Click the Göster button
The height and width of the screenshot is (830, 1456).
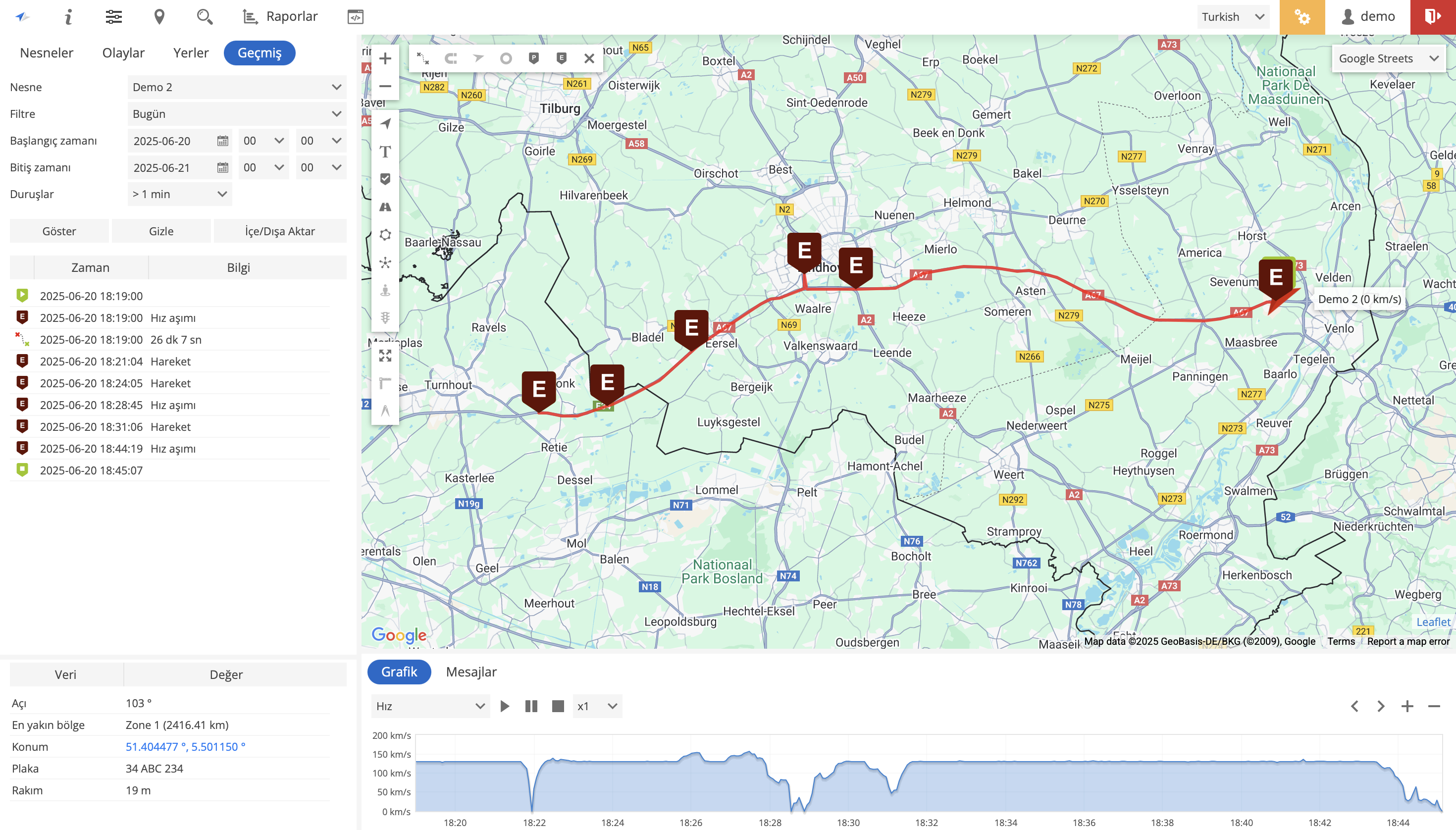[x=59, y=231]
